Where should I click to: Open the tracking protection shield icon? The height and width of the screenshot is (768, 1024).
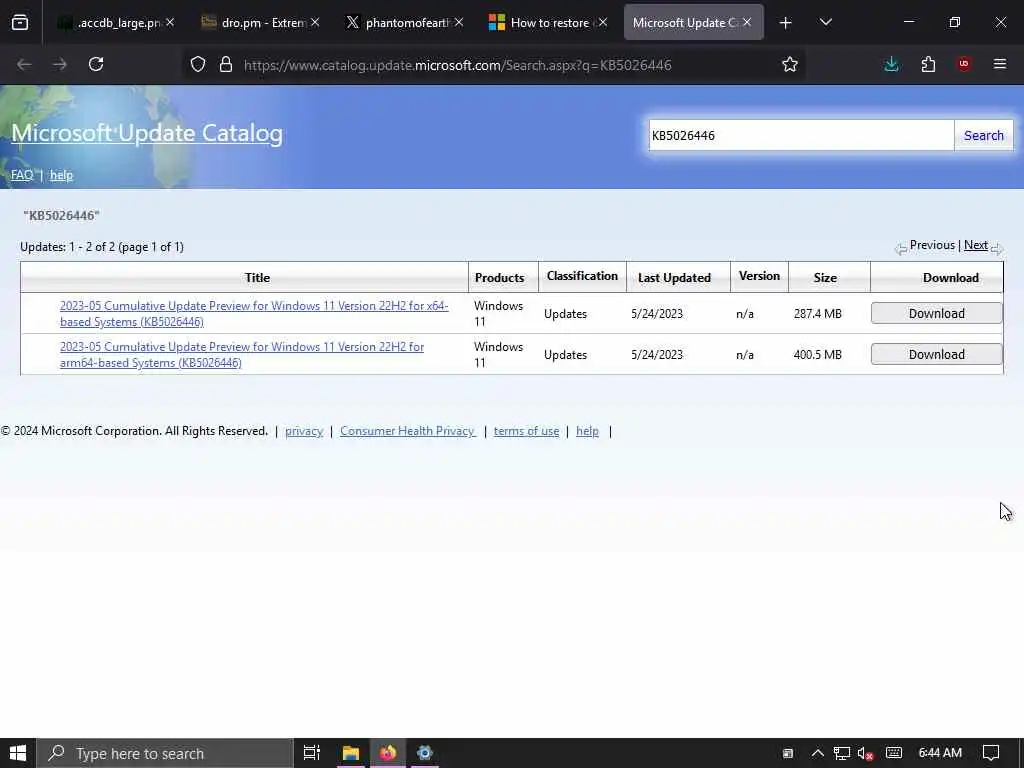pos(198,64)
